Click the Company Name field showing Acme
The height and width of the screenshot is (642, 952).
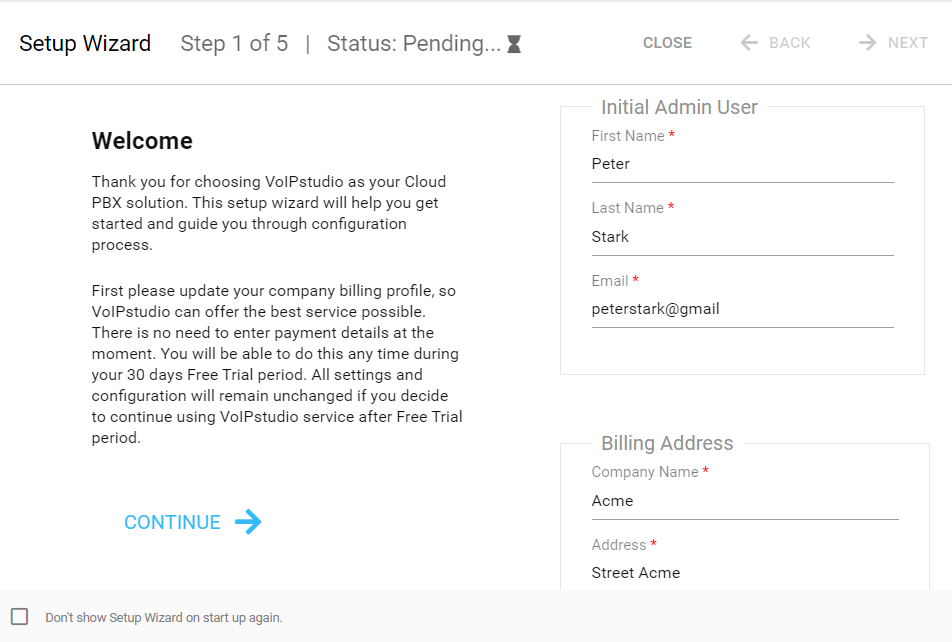coord(740,500)
